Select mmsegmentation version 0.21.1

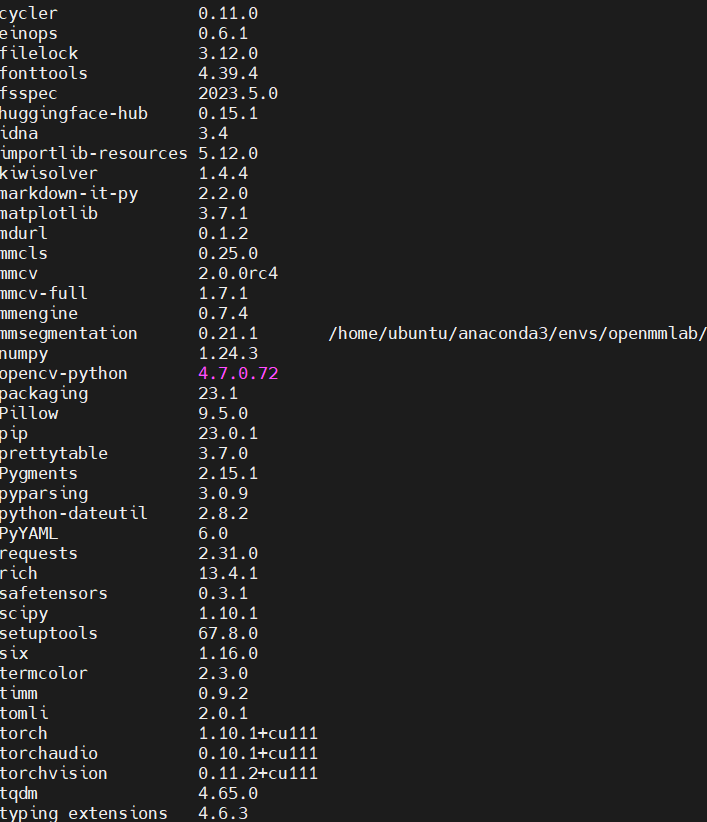pyautogui.click(x=228, y=333)
